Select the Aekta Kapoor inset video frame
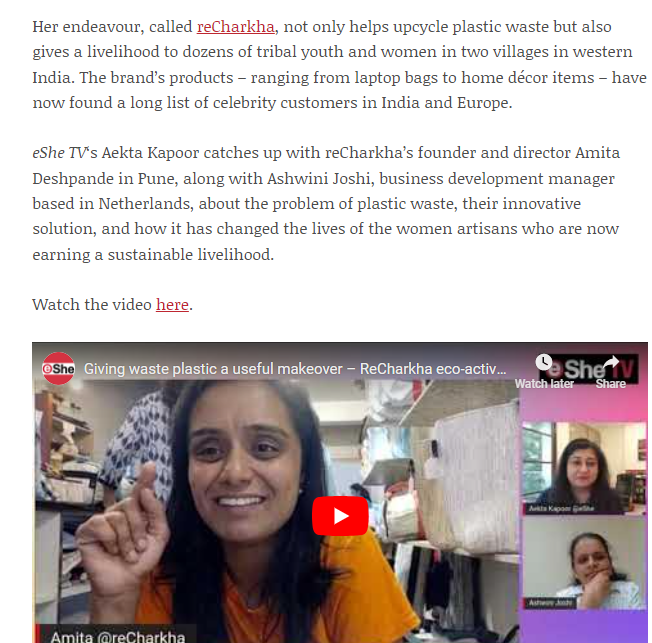652x643 pixels. [584, 469]
